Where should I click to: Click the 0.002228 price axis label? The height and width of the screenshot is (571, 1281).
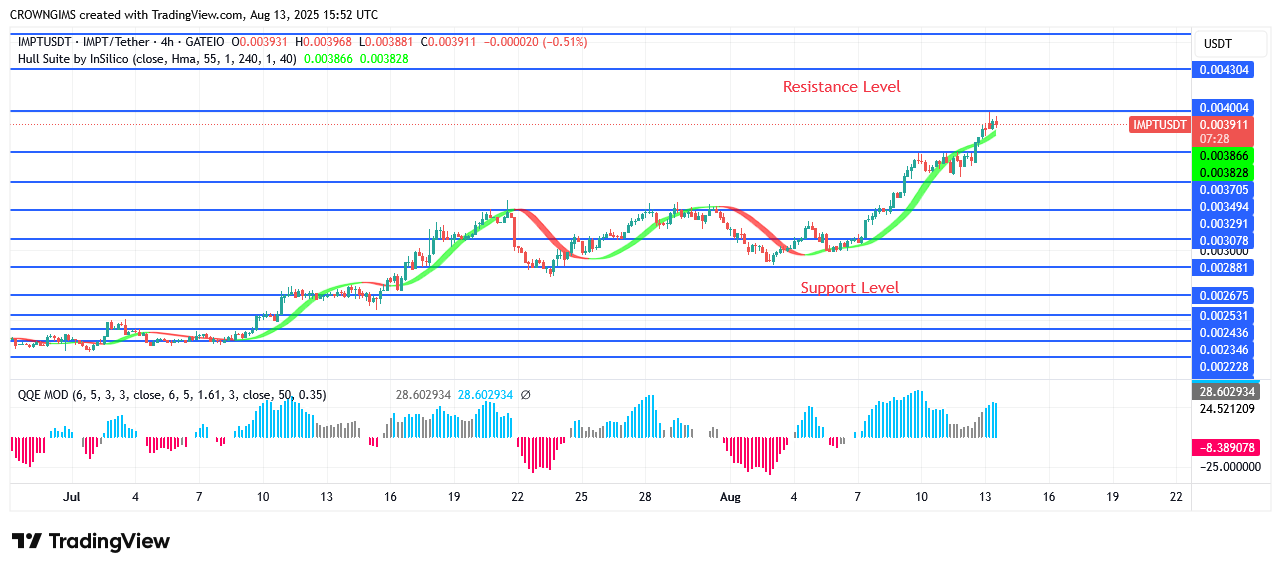click(1225, 368)
